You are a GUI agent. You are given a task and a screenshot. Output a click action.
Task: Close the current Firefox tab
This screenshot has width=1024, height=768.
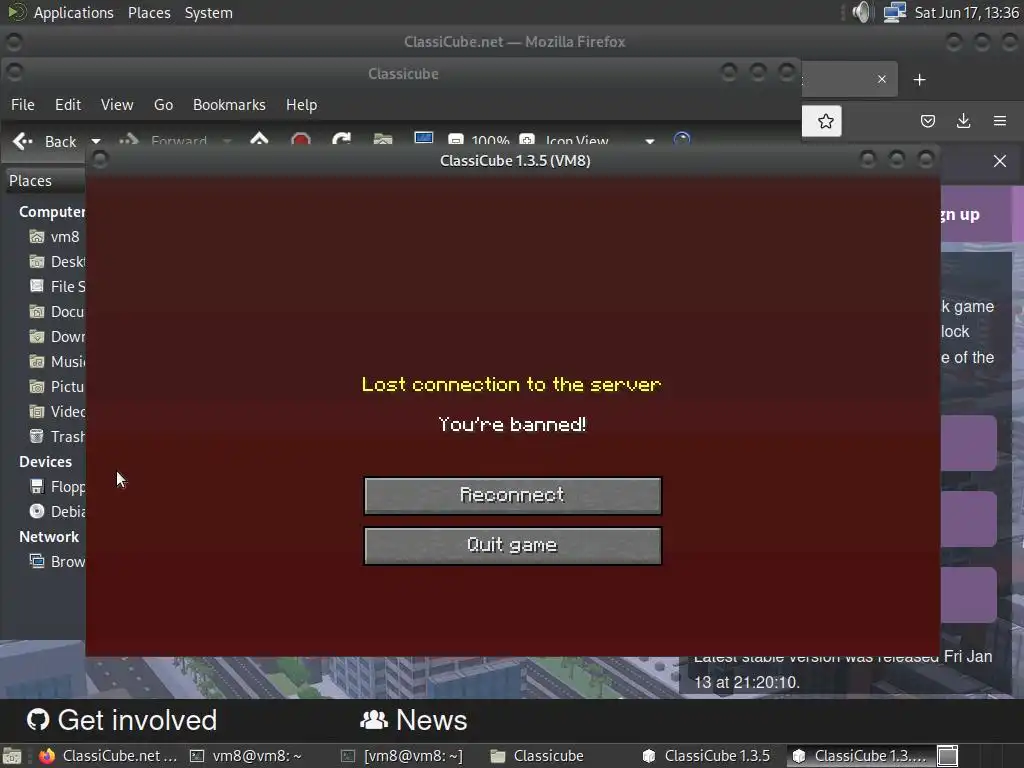tap(882, 79)
